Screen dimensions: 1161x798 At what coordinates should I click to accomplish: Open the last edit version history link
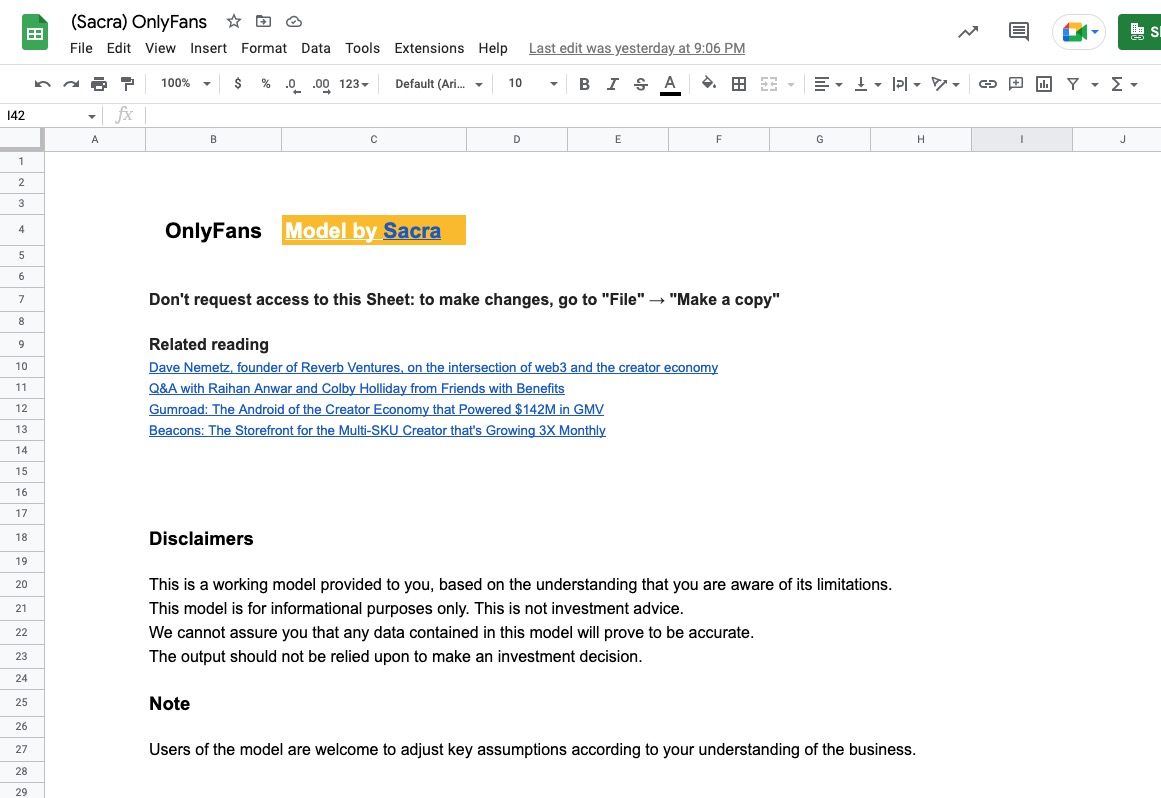637,48
